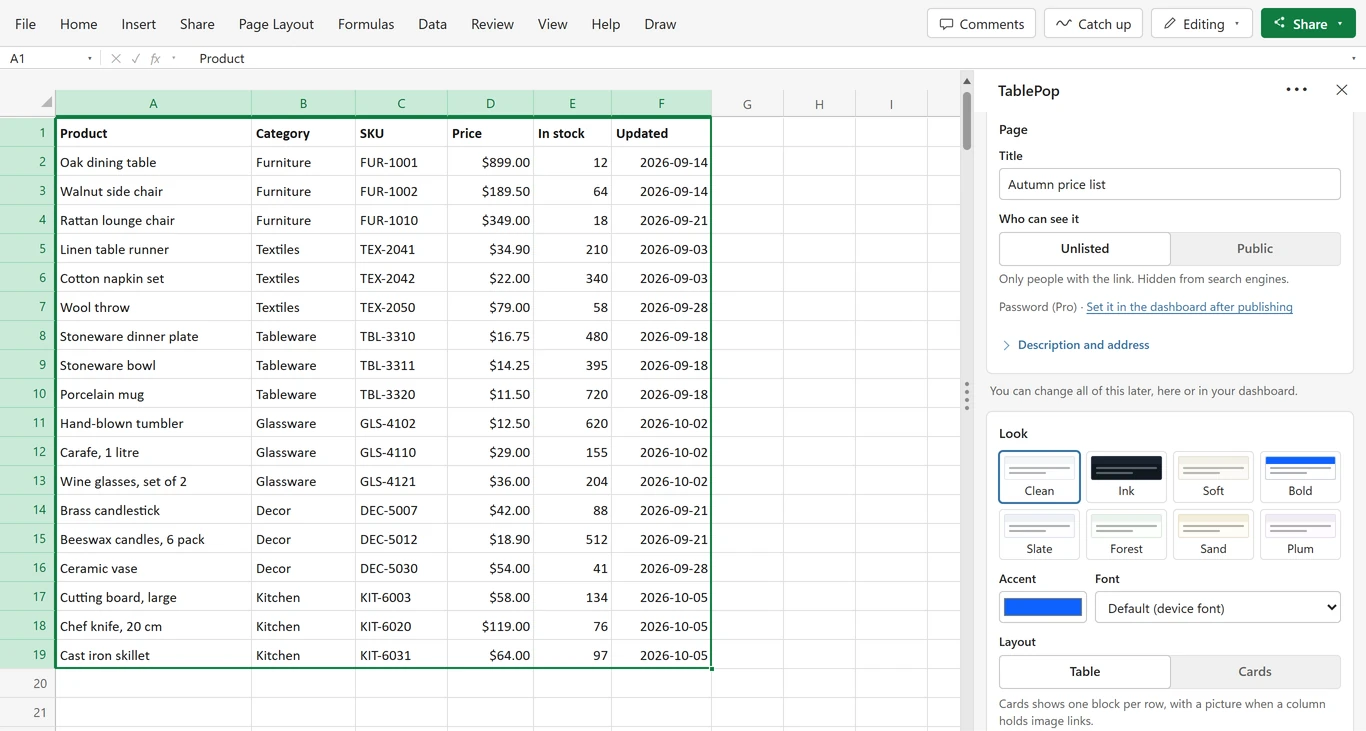Screen dimensions: 1366x731
Task: Open the Name Box dropdown arrow
Action: tap(90, 59)
